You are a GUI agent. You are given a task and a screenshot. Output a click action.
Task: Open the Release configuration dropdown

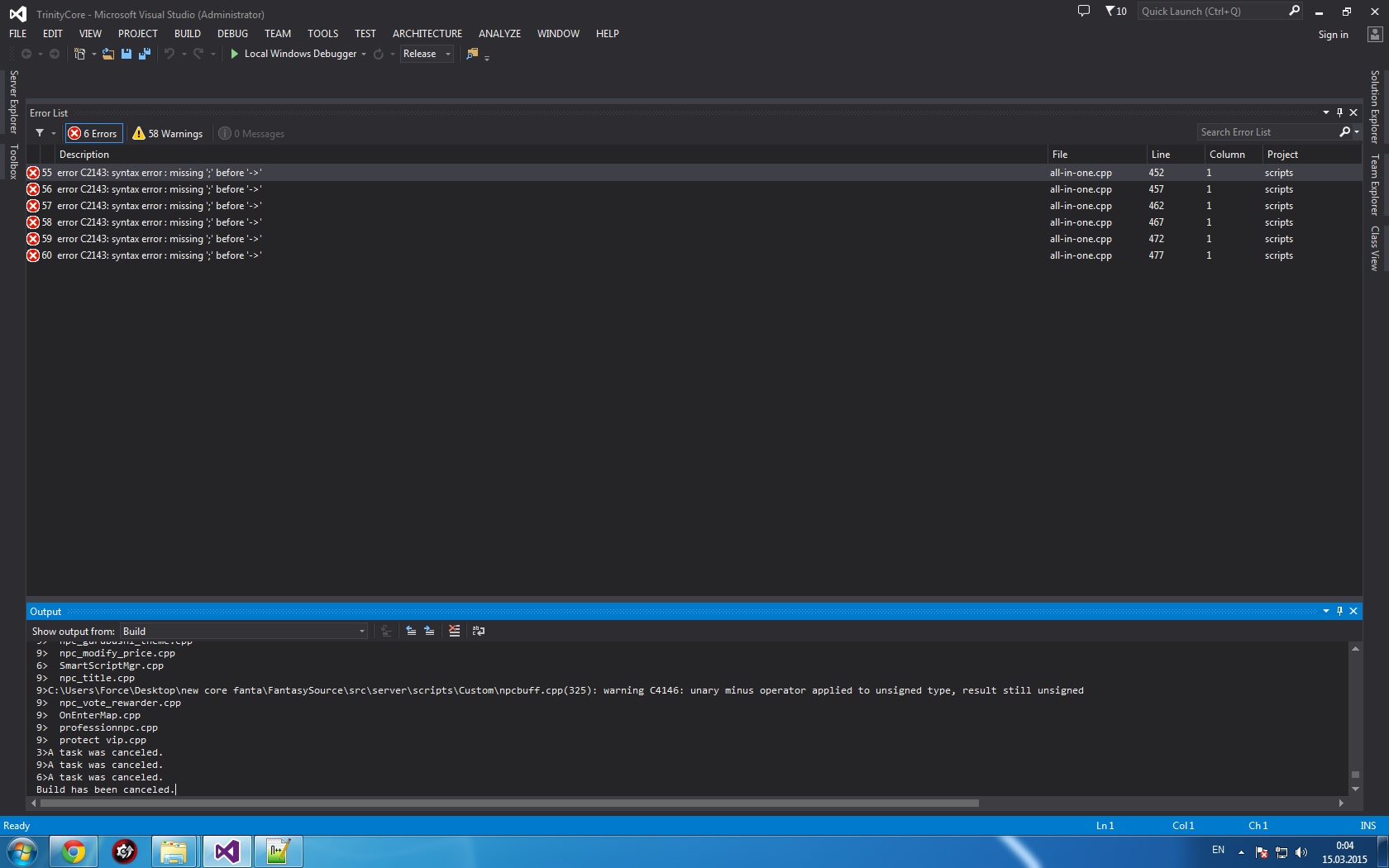click(427, 54)
